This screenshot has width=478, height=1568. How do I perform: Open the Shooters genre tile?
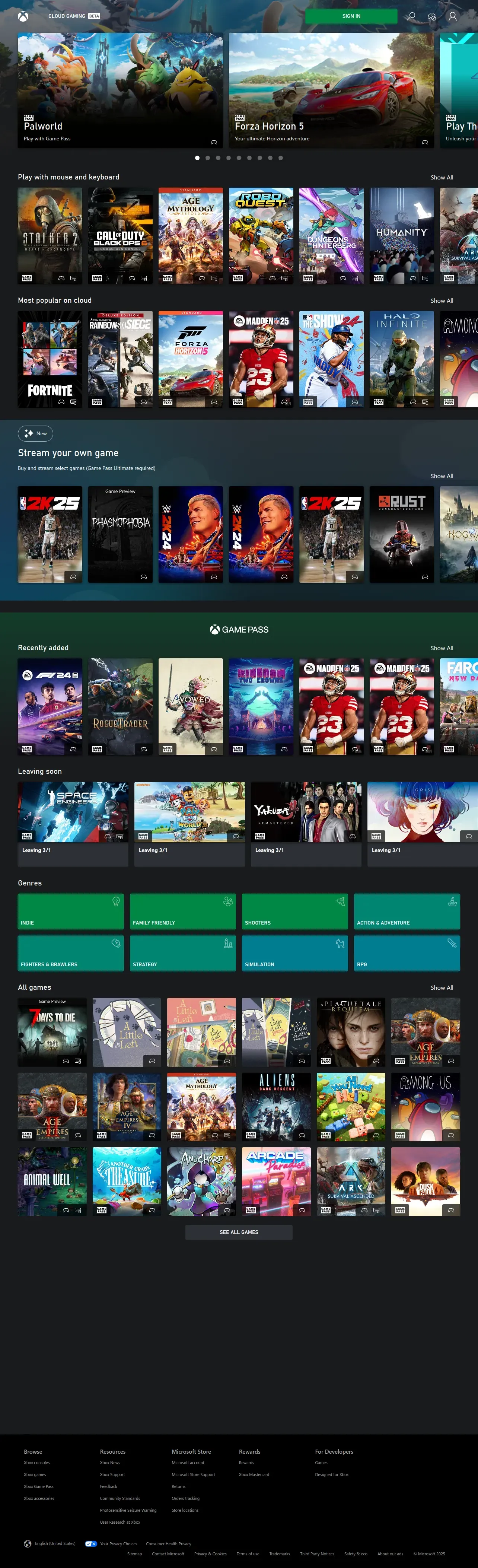pyautogui.click(x=295, y=911)
